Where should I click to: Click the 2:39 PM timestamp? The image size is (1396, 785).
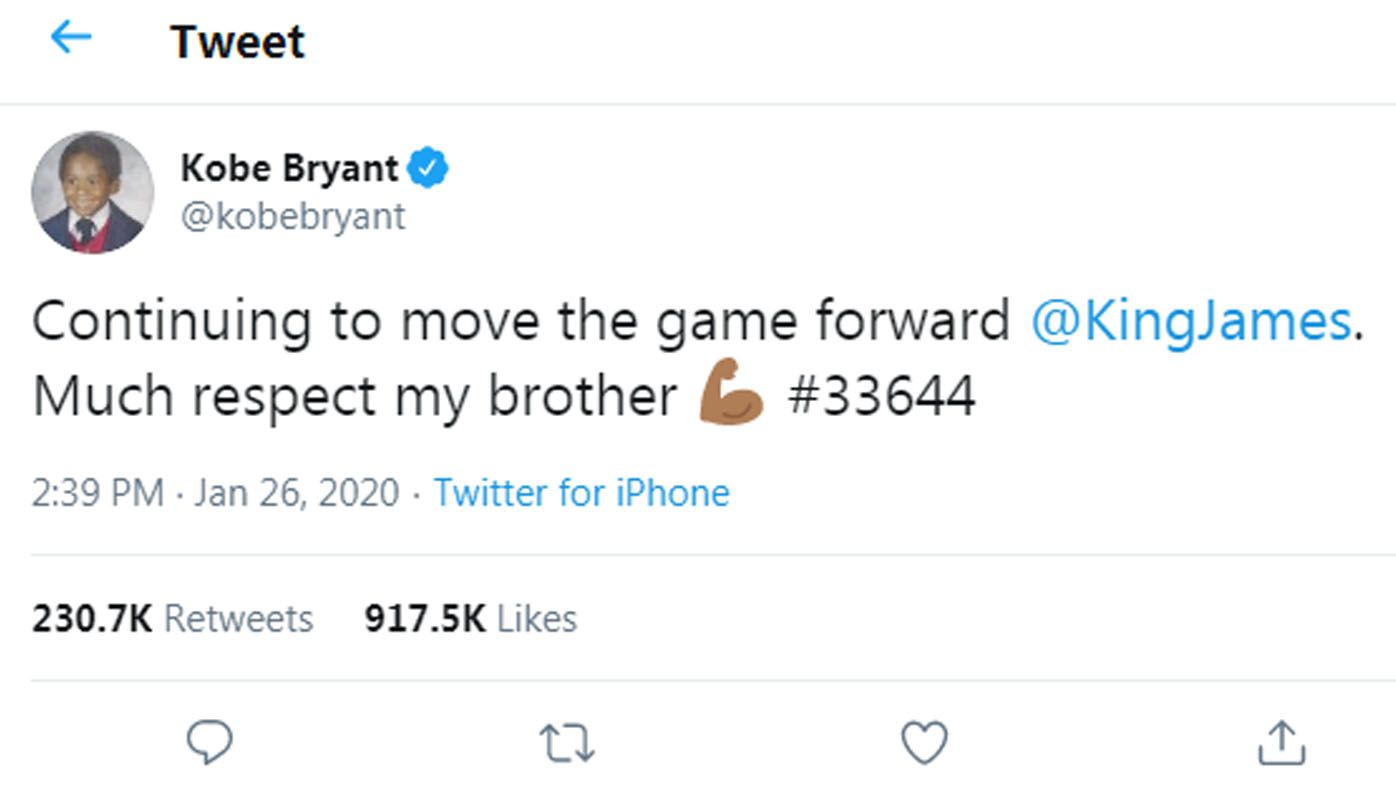pos(97,492)
